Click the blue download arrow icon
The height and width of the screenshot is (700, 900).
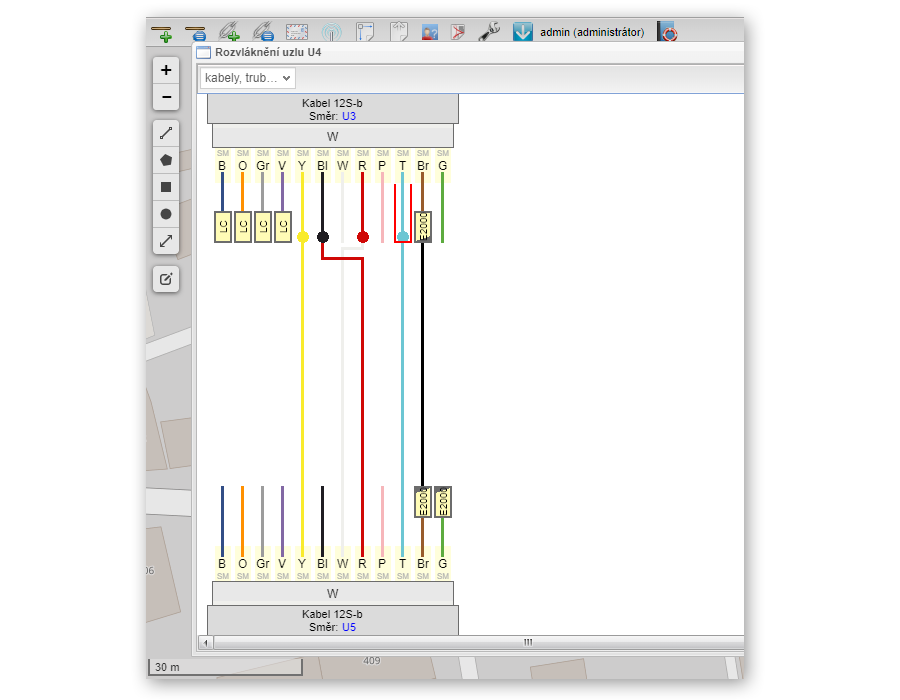click(522, 32)
